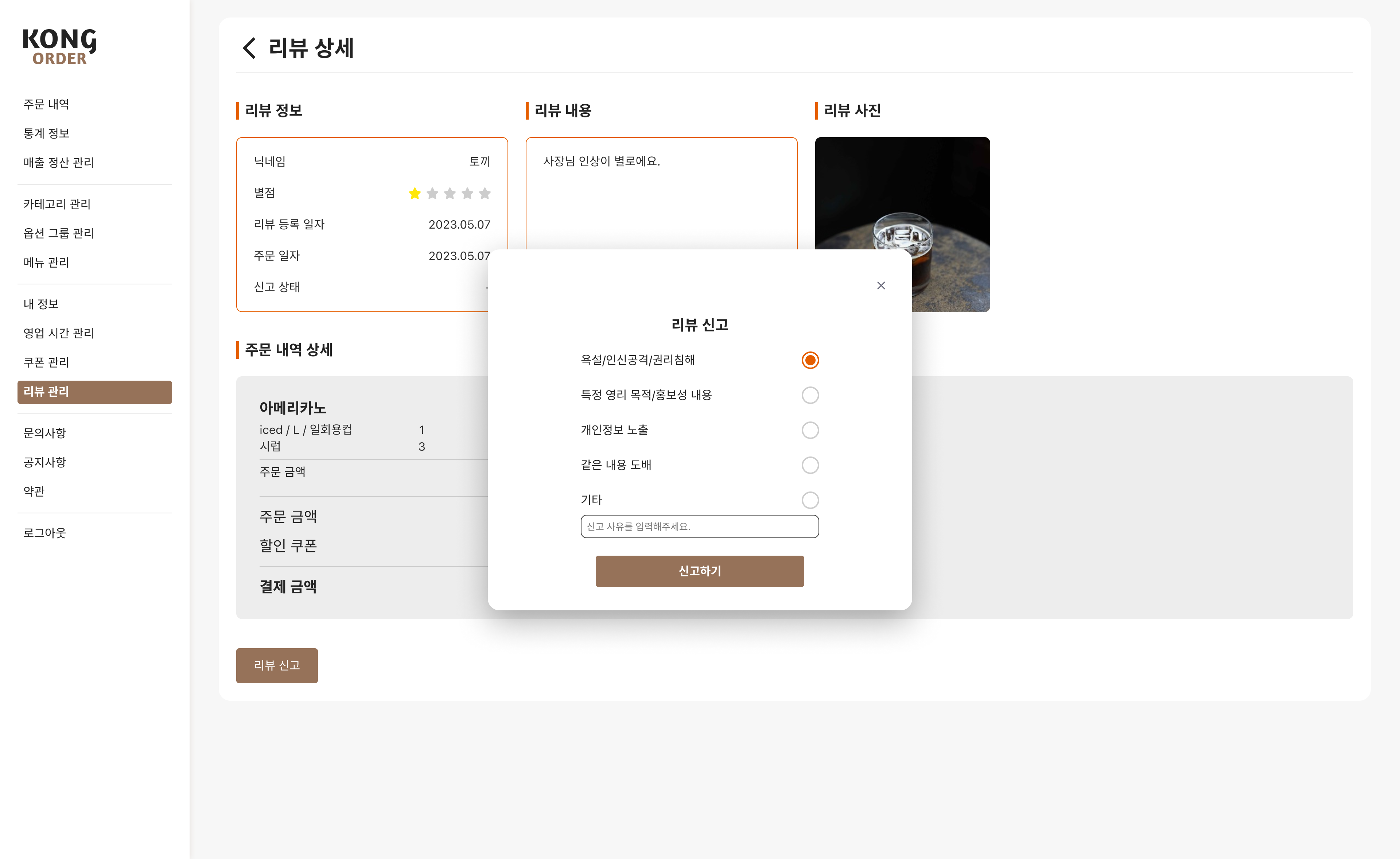Click the 아메리카노 order item name

tap(293, 408)
